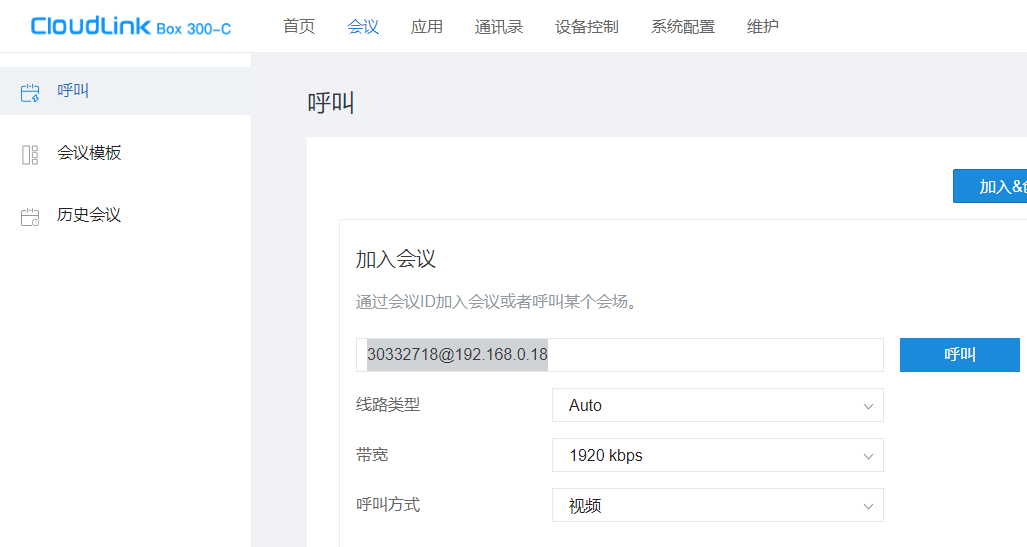Screen dimensions: 1027x547
Task: Click the 加入会议 section heading
Action: 396,259
